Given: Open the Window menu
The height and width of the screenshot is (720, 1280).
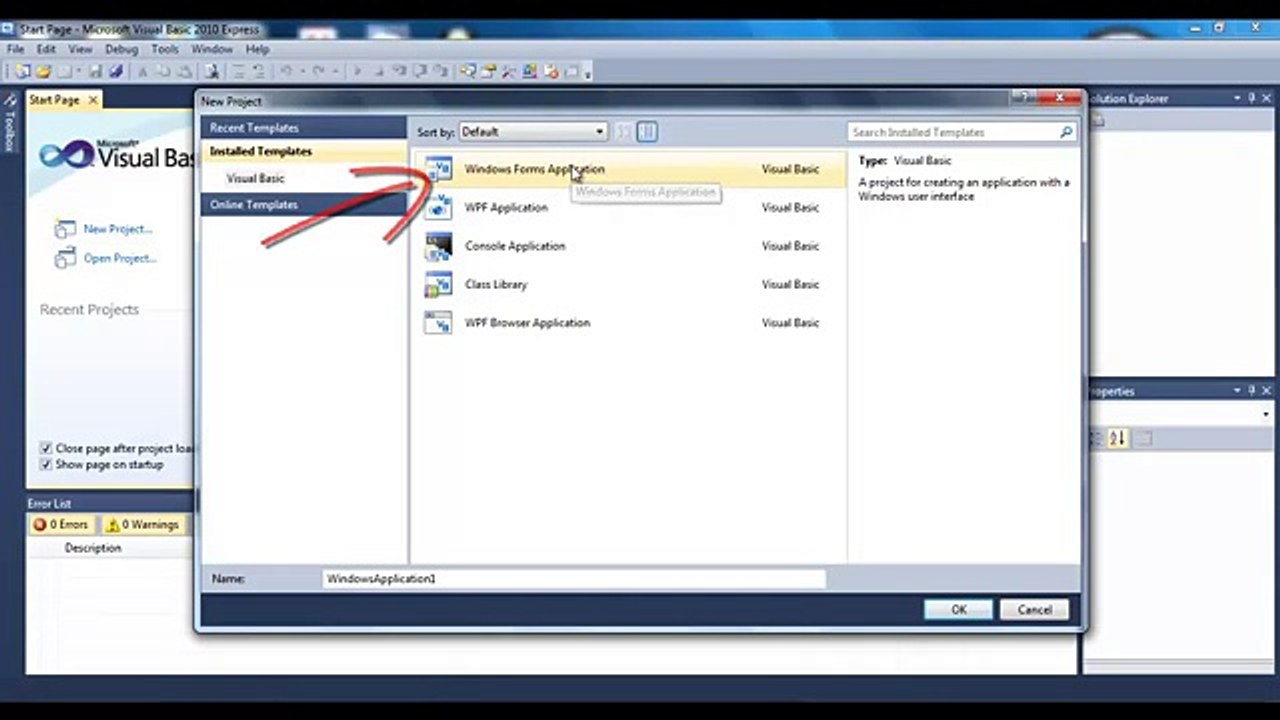Looking at the screenshot, I should 212,49.
